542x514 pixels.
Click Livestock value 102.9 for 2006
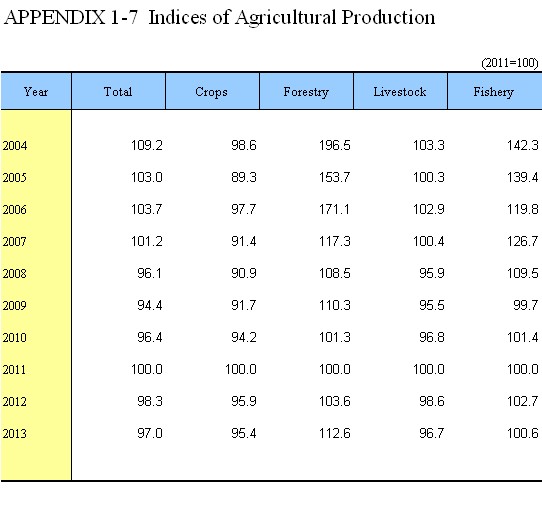429,209
